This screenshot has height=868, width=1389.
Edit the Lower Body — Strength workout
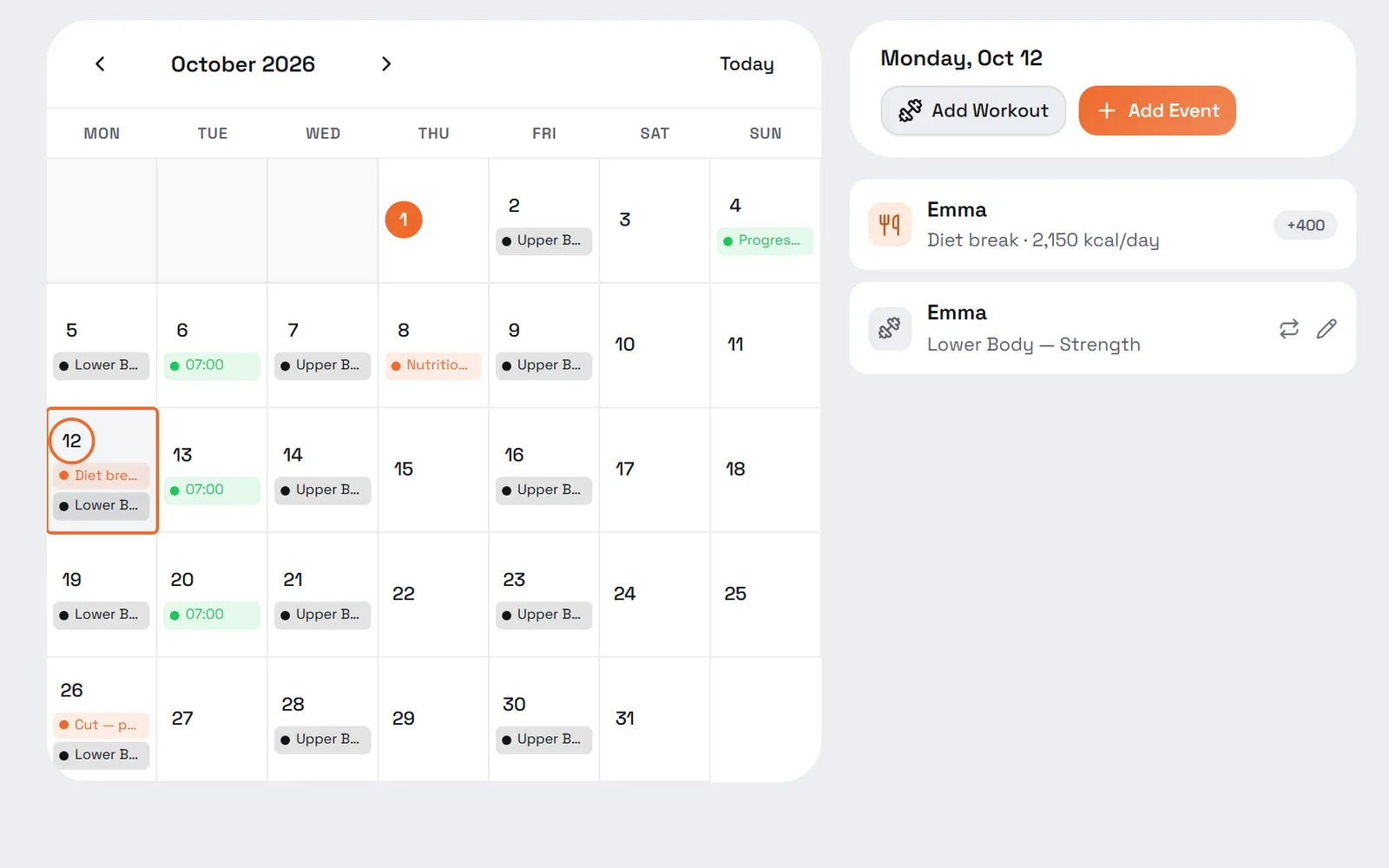pyautogui.click(x=1326, y=328)
